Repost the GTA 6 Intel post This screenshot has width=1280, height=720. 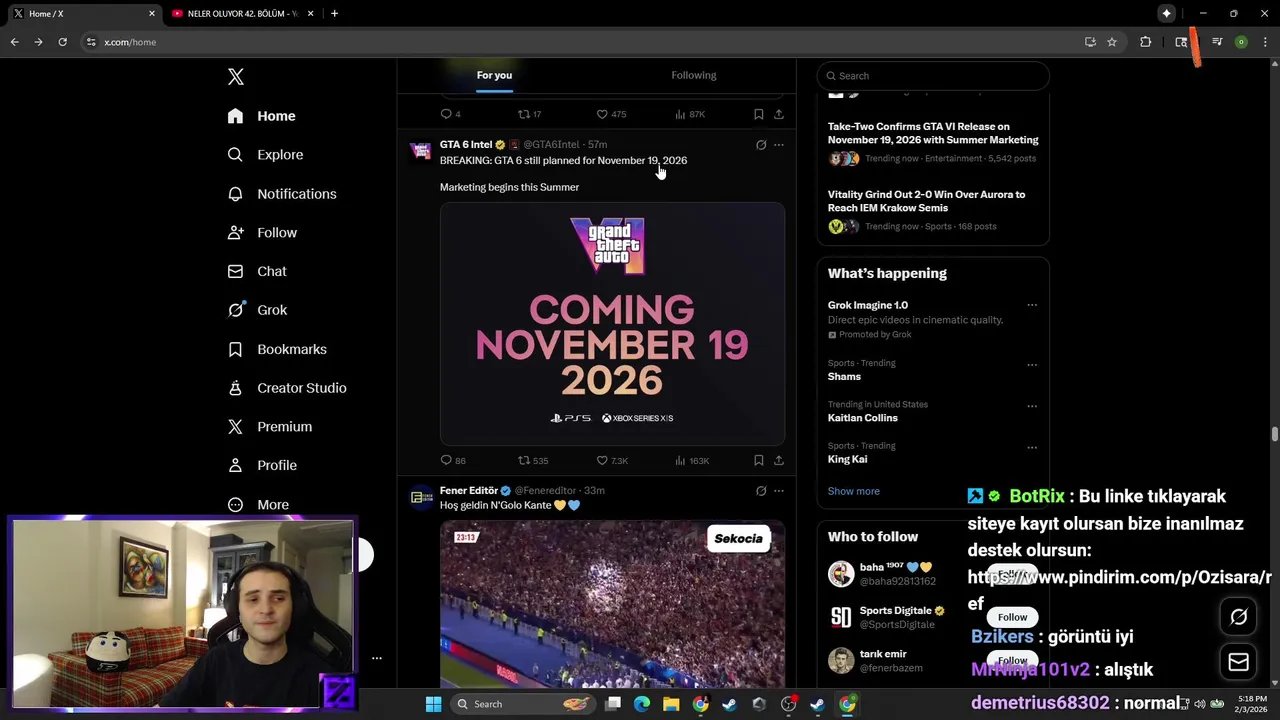tap(532, 461)
